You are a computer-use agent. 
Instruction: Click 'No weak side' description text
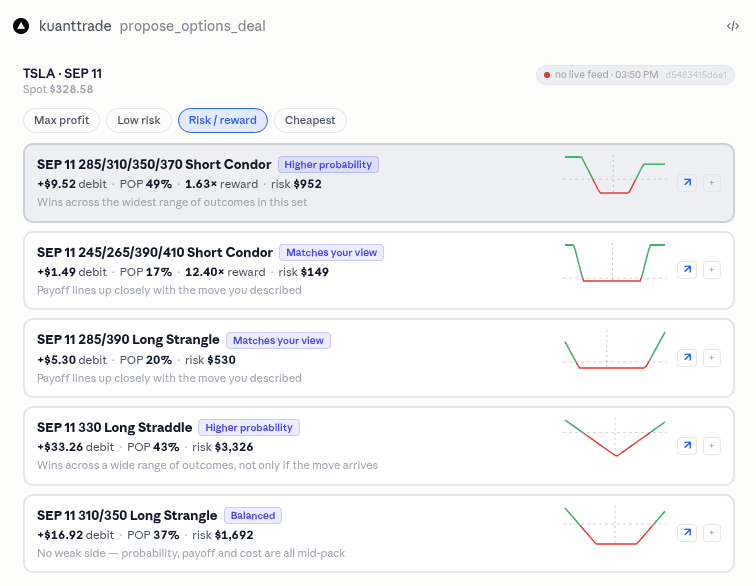(191, 553)
